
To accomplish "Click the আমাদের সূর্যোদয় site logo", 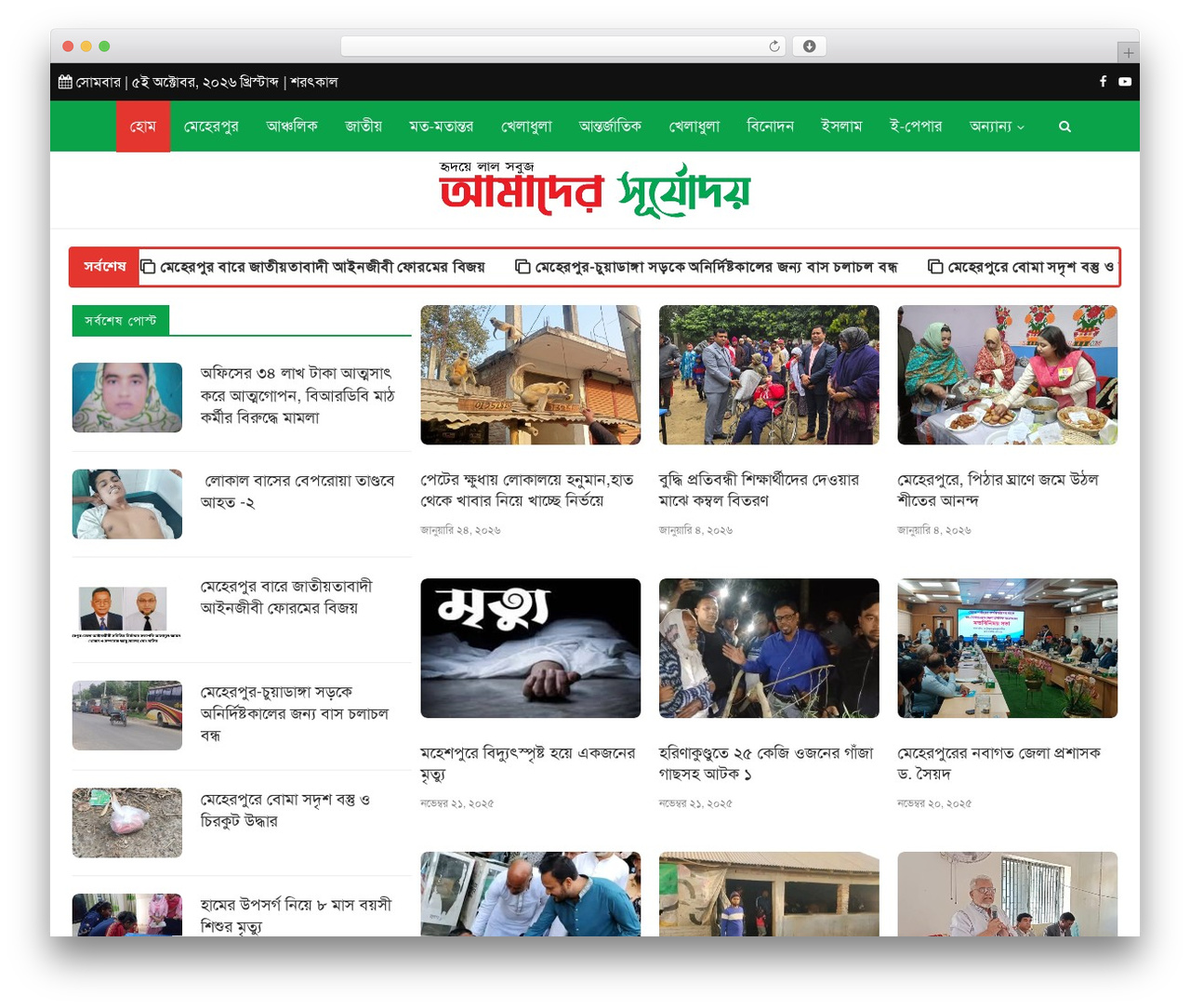I will 595,191.
